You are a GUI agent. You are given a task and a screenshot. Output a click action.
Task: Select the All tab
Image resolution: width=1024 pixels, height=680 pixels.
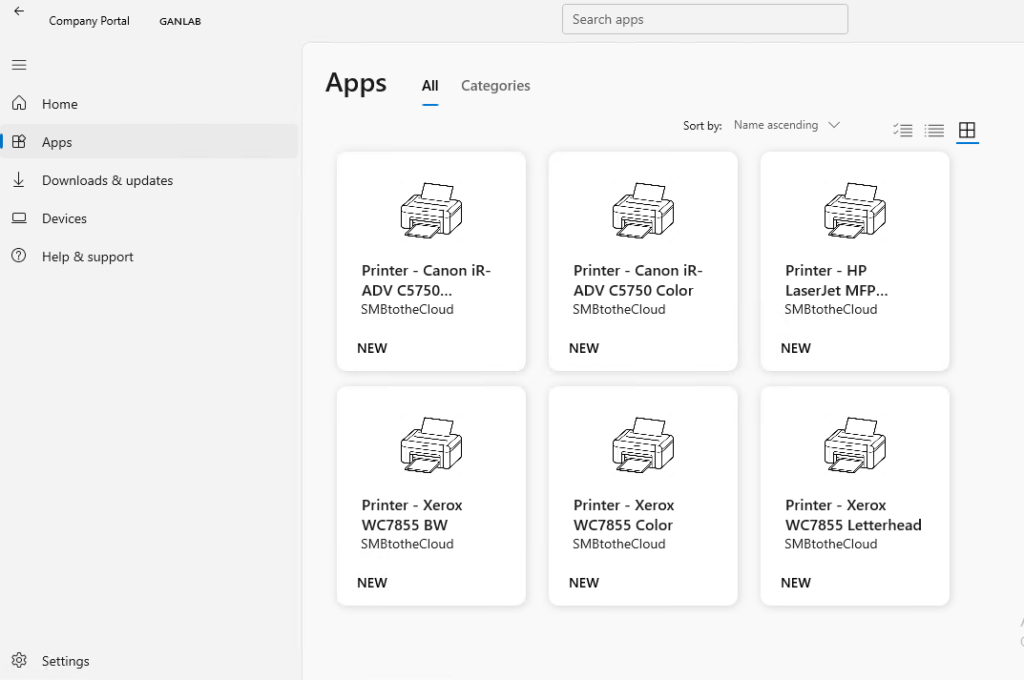coord(430,86)
